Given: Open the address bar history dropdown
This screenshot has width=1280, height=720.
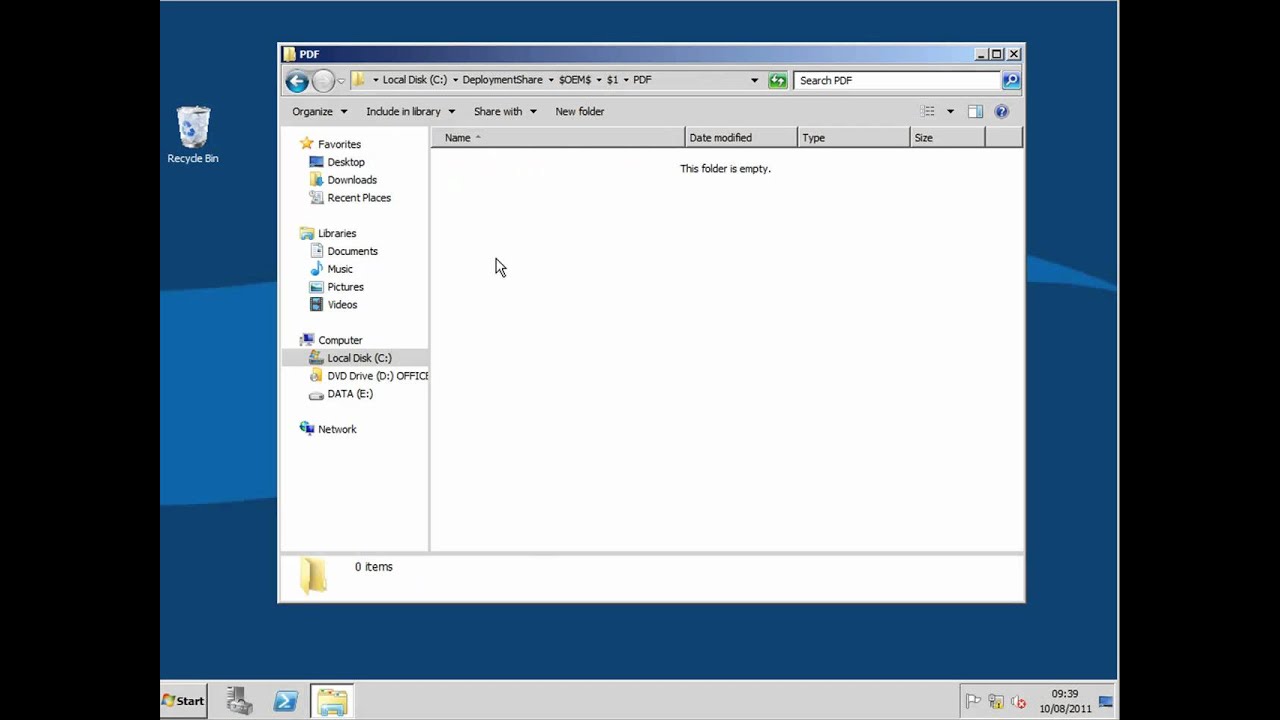Looking at the screenshot, I should pos(754,80).
